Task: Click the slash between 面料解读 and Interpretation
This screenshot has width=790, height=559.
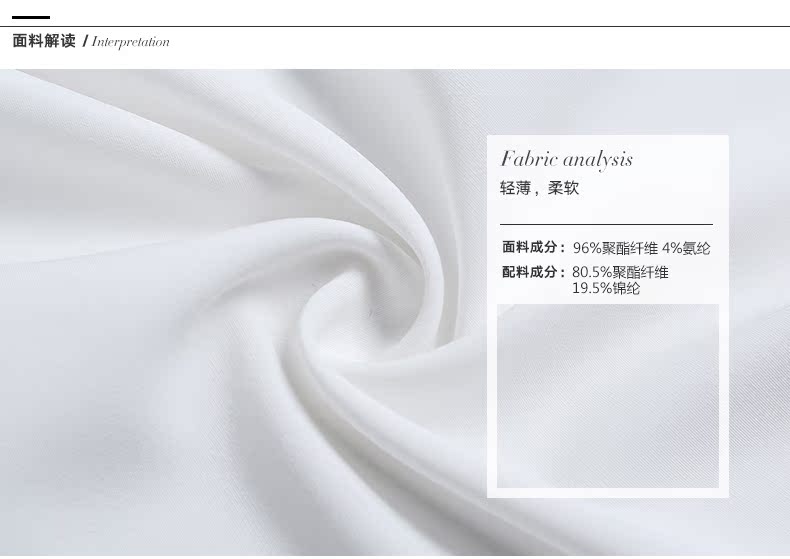Action: [85, 41]
